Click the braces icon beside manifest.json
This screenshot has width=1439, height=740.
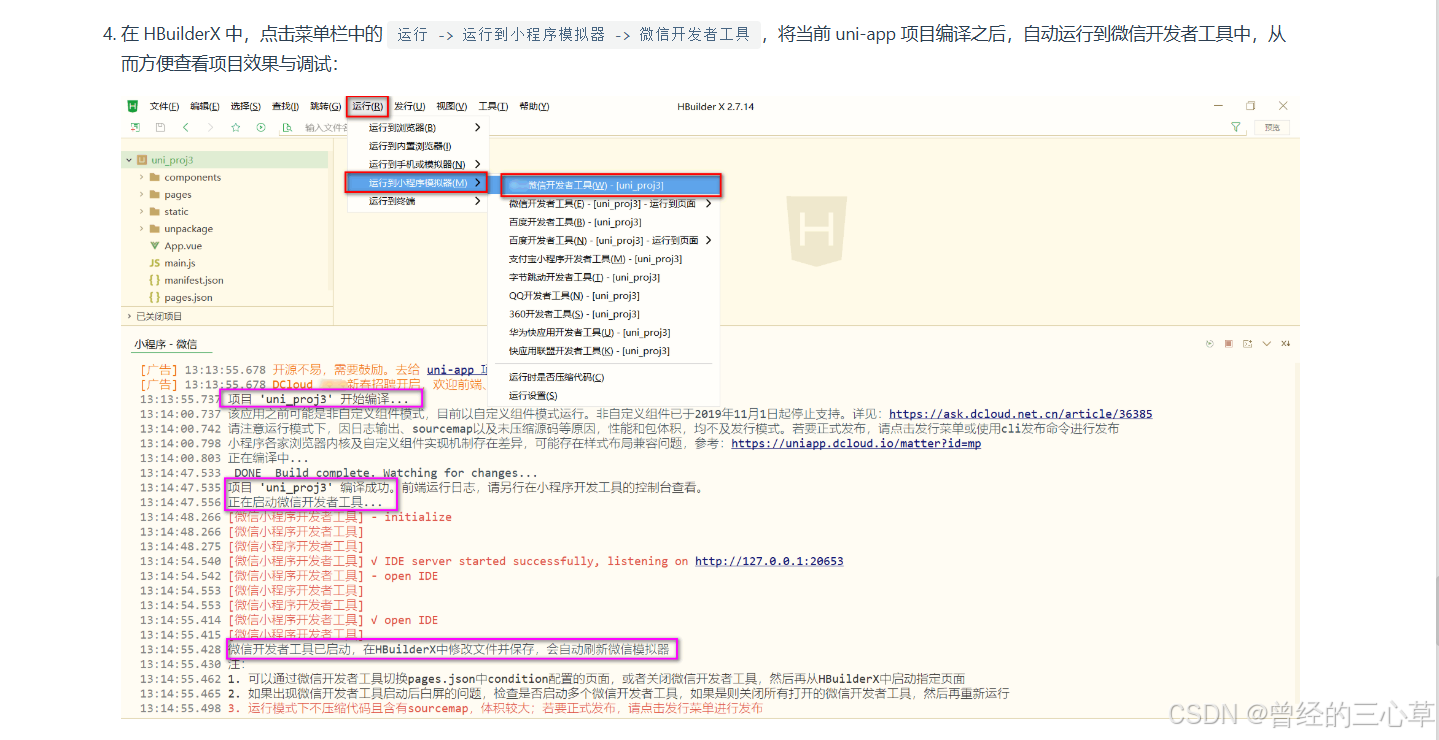(155, 280)
